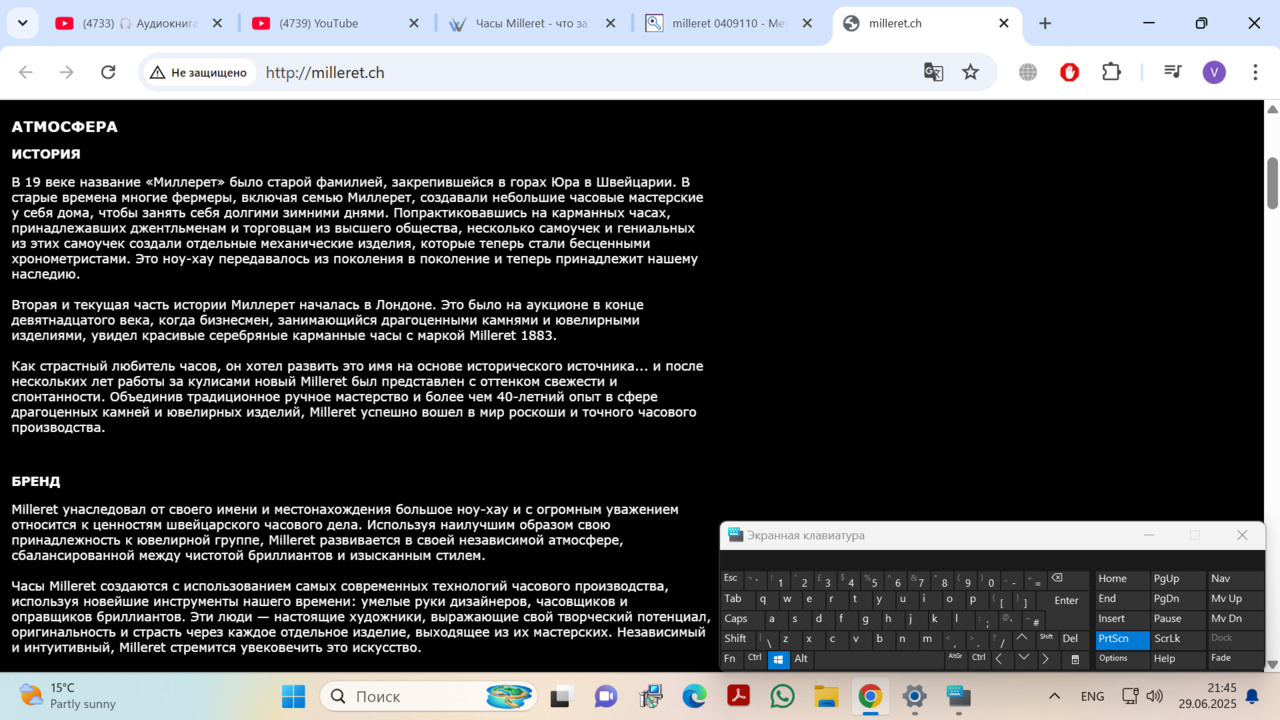Click the 'АТМОСФЕРА' heading
1280x720 pixels.
64,127
